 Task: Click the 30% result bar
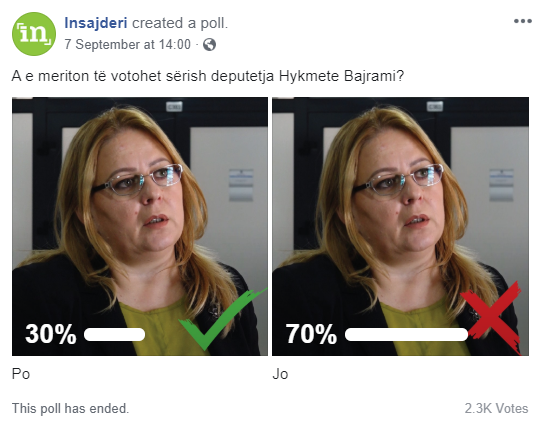click(x=114, y=334)
